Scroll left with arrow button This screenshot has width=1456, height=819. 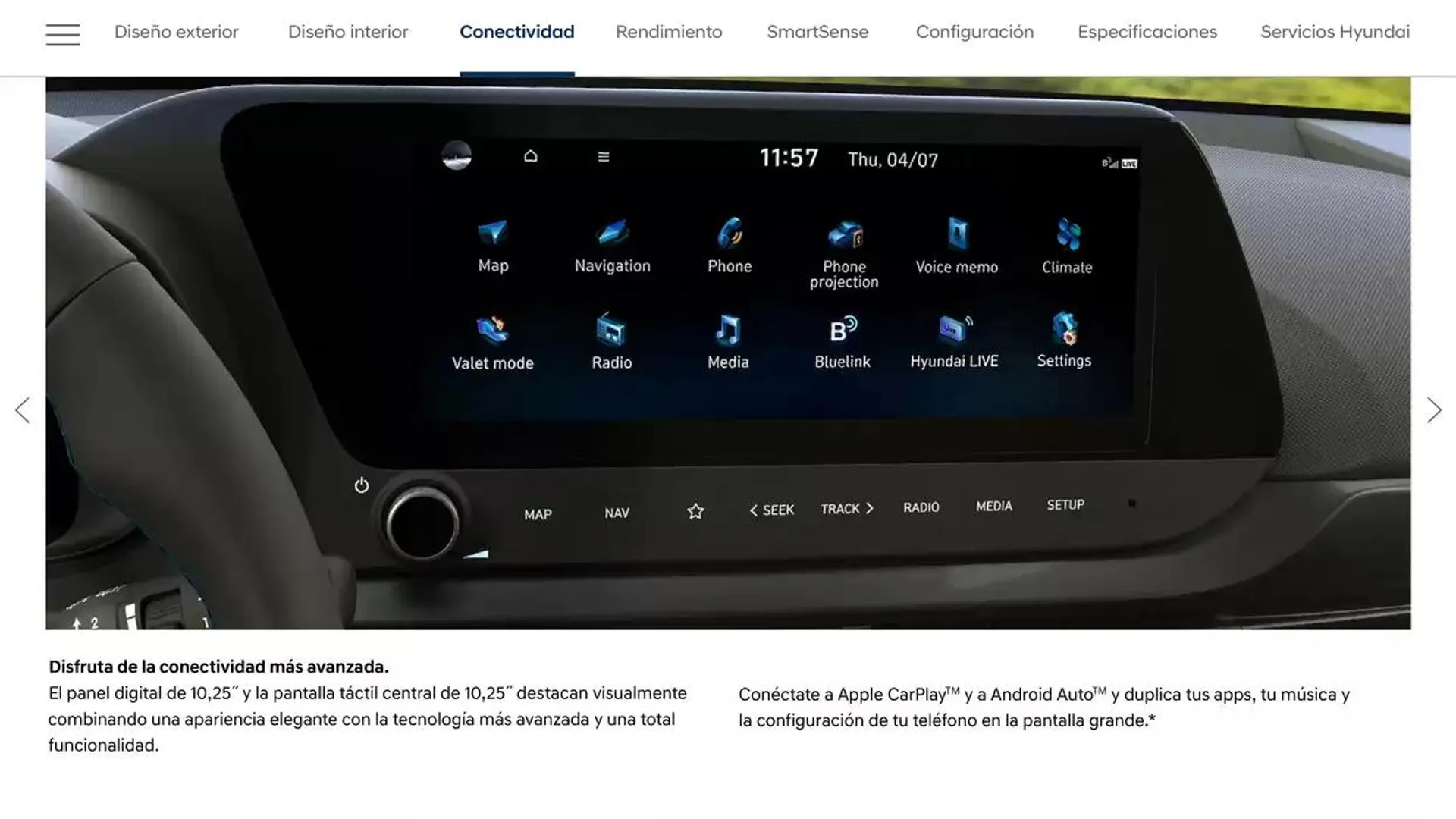coord(21,409)
